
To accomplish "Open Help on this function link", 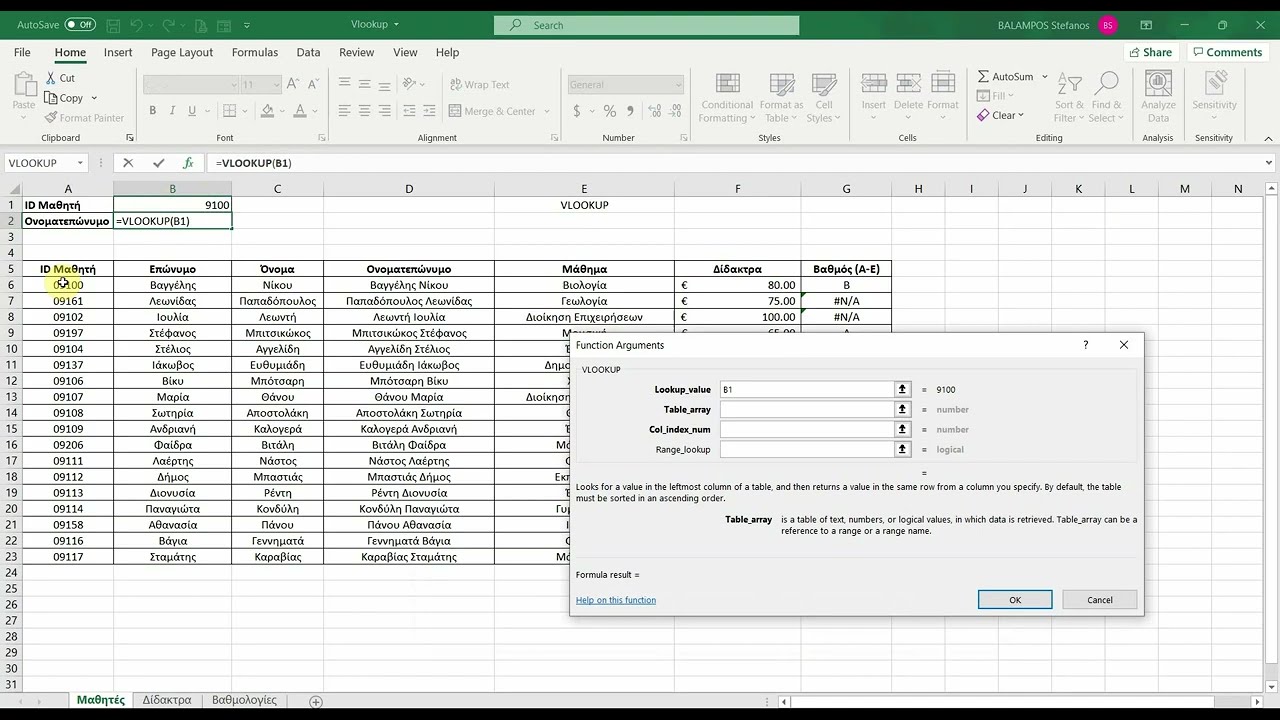I will (x=616, y=600).
